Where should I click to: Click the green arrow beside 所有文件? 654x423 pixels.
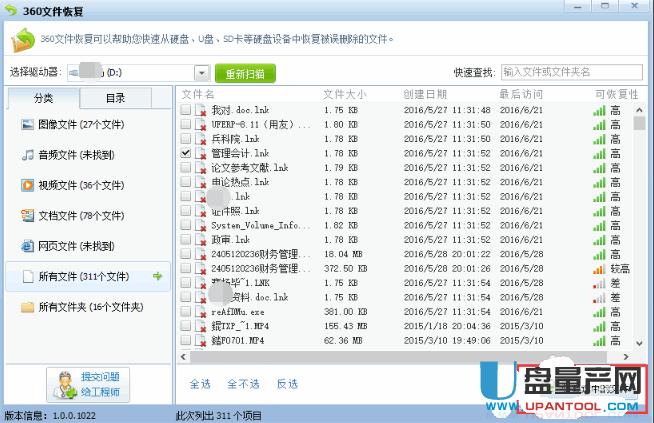click(157, 276)
